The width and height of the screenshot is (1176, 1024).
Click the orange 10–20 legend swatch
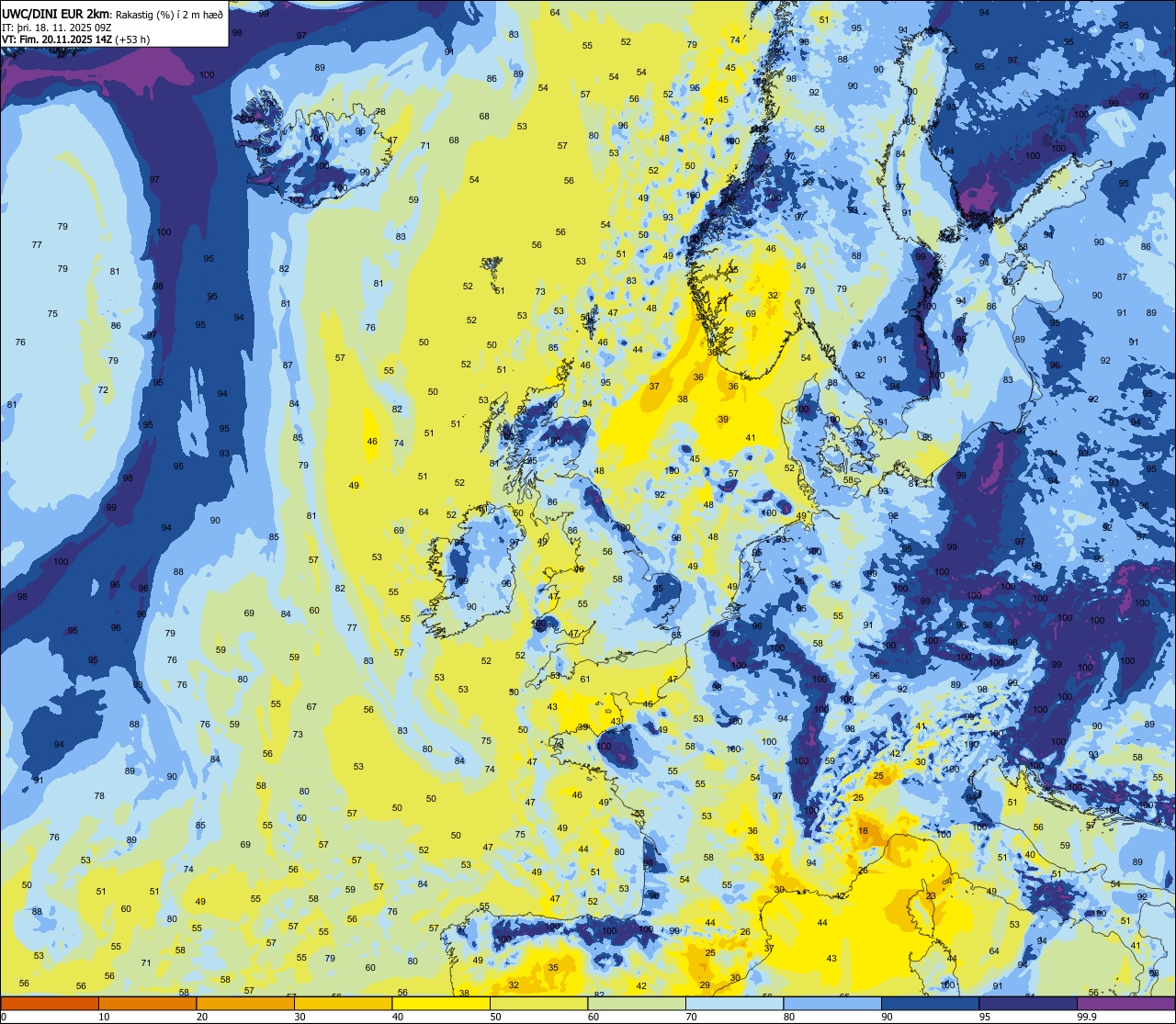tap(147, 1004)
